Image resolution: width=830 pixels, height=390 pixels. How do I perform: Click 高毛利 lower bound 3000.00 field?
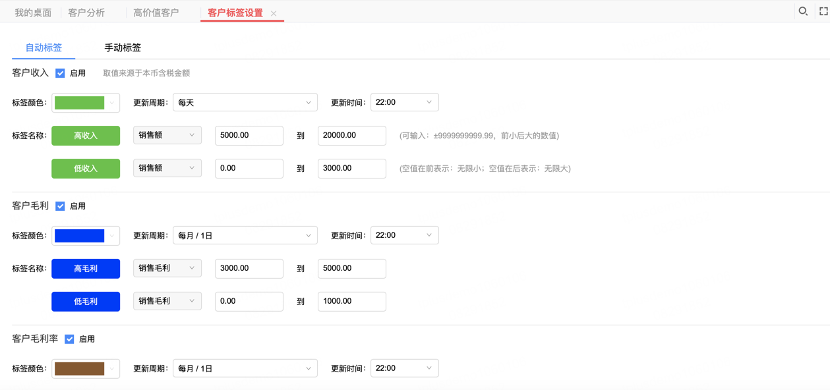pos(249,268)
